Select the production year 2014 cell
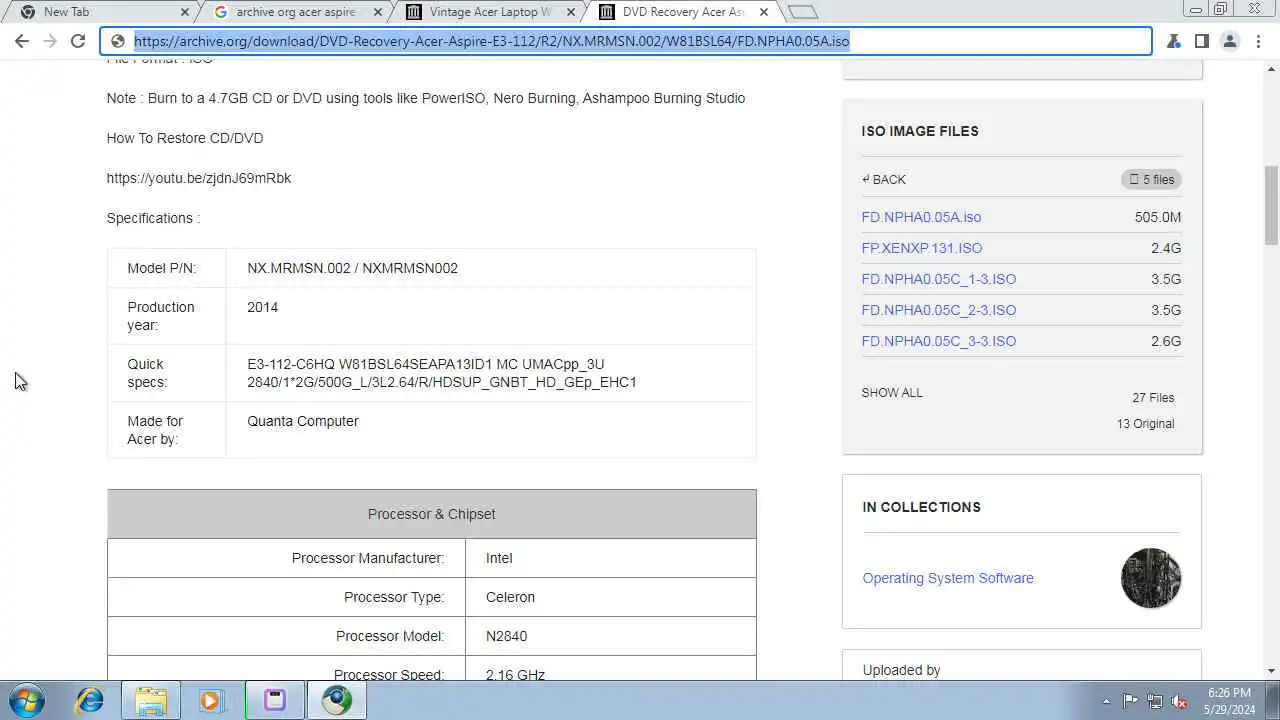 tap(491, 316)
